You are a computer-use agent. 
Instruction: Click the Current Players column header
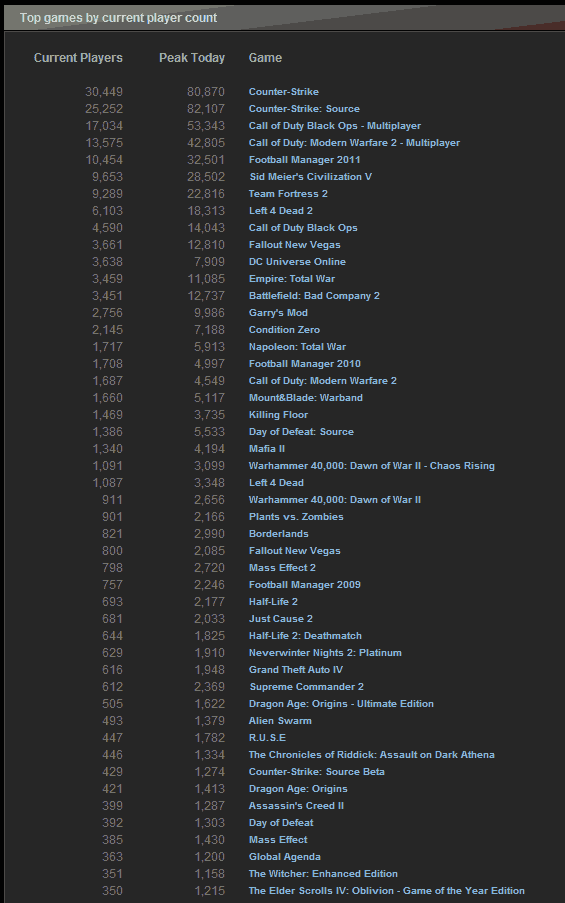point(78,58)
